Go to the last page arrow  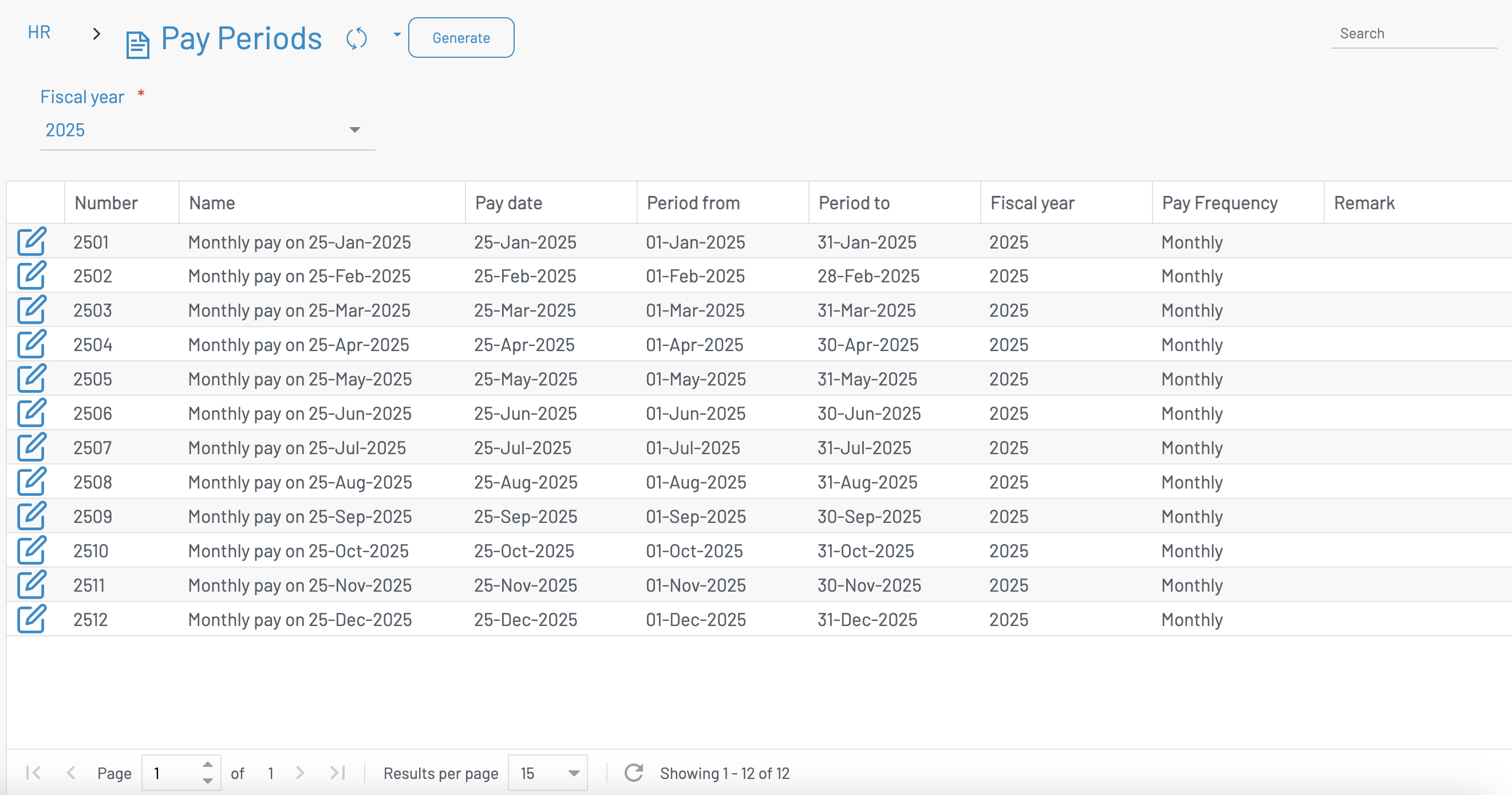coord(338,773)
